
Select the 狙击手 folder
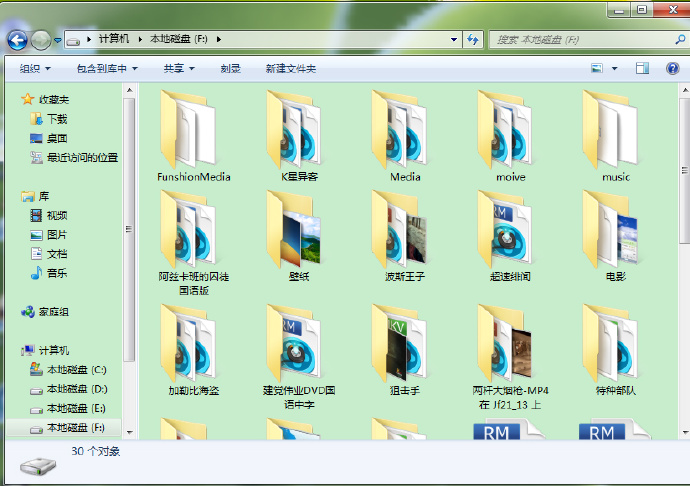[405, 350]
